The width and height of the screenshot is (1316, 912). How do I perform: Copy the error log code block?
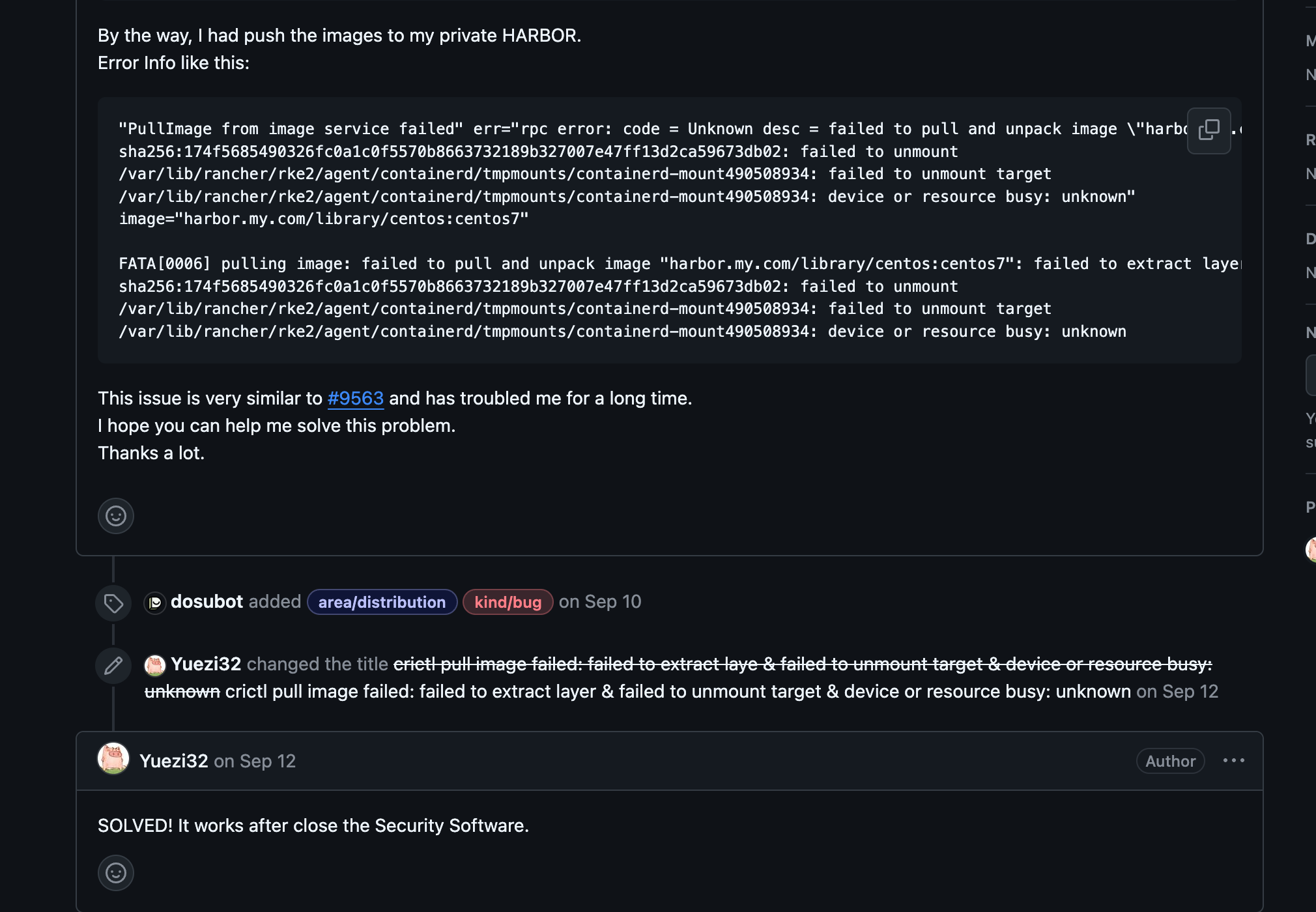(x=1209, y=130)
